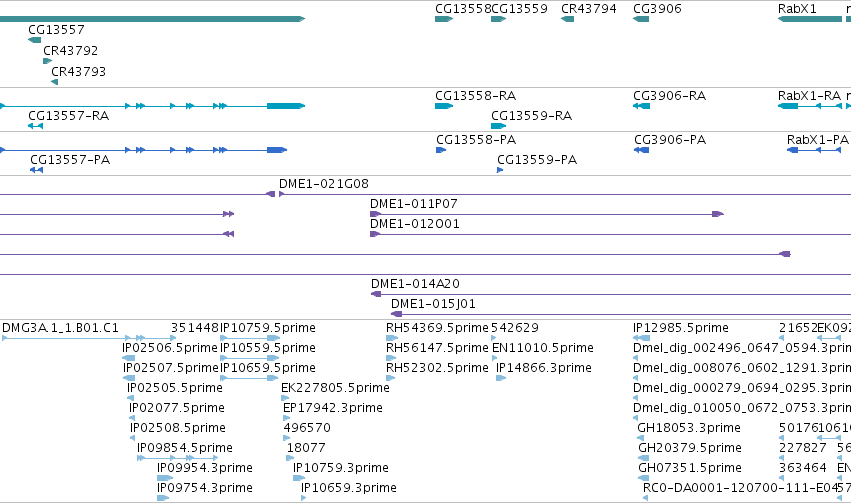Select the CR43793 gene feature
The width and height of the screenshot is (851, 503).
[54, 82]
